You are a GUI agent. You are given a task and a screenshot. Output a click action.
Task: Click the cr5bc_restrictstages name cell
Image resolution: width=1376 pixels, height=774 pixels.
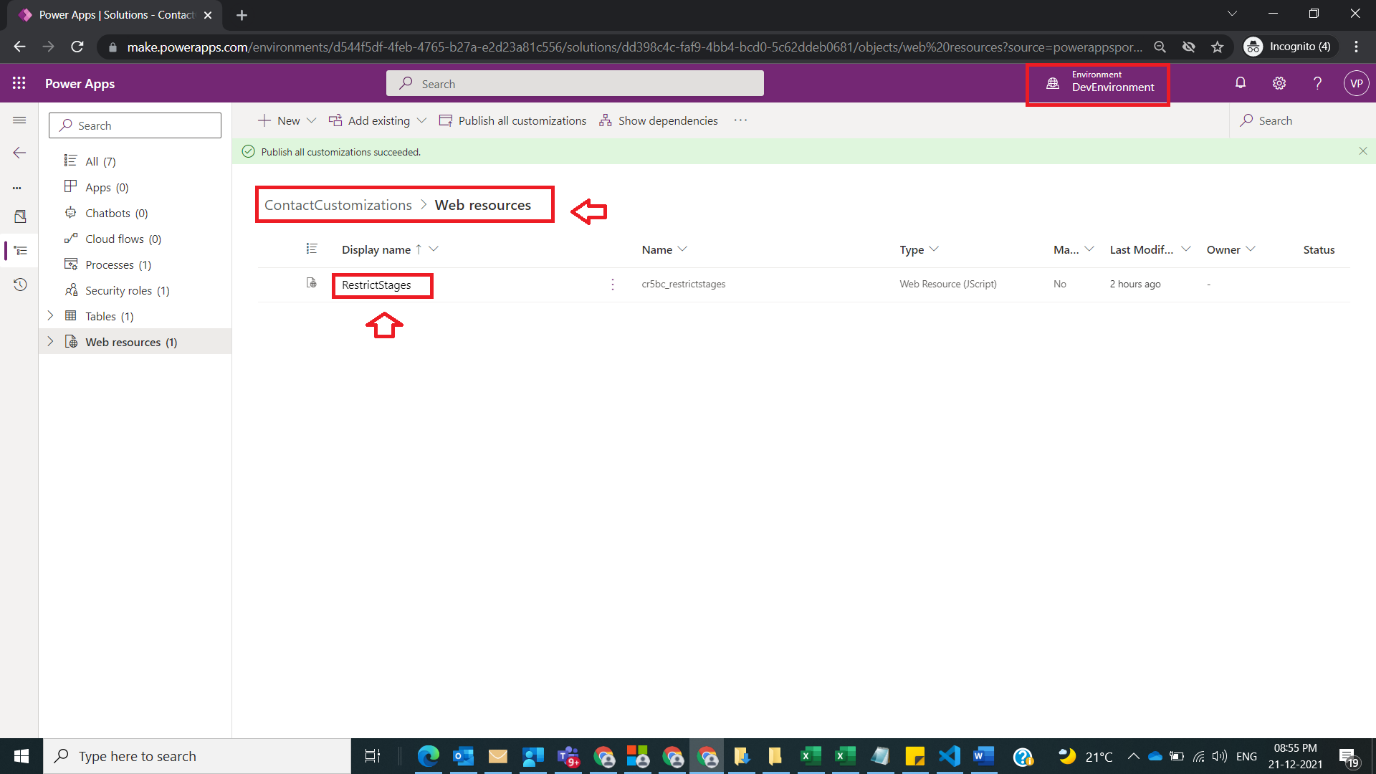point(684,285)
